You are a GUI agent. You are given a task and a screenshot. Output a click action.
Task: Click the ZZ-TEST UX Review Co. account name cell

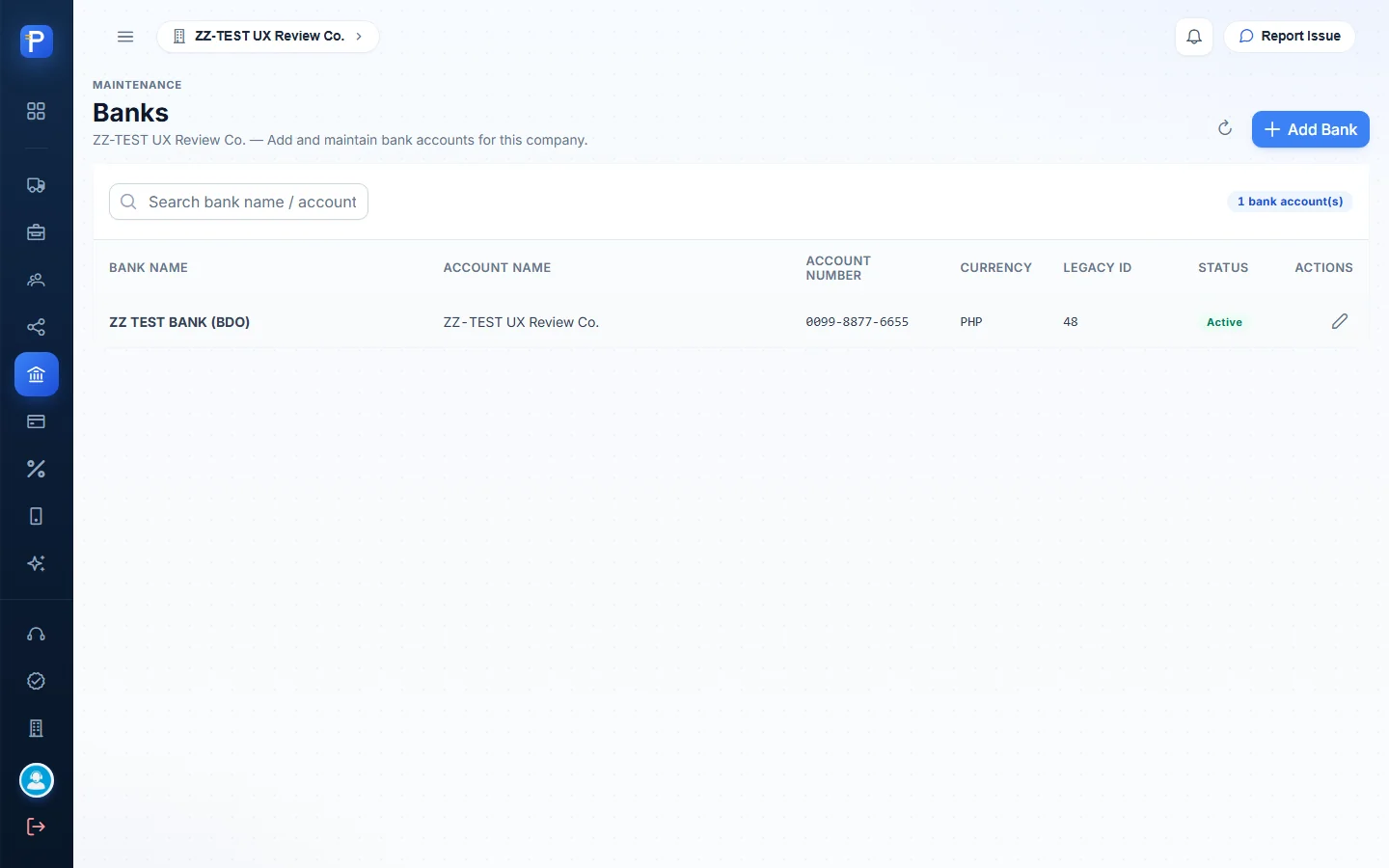[x=521, y=322]
